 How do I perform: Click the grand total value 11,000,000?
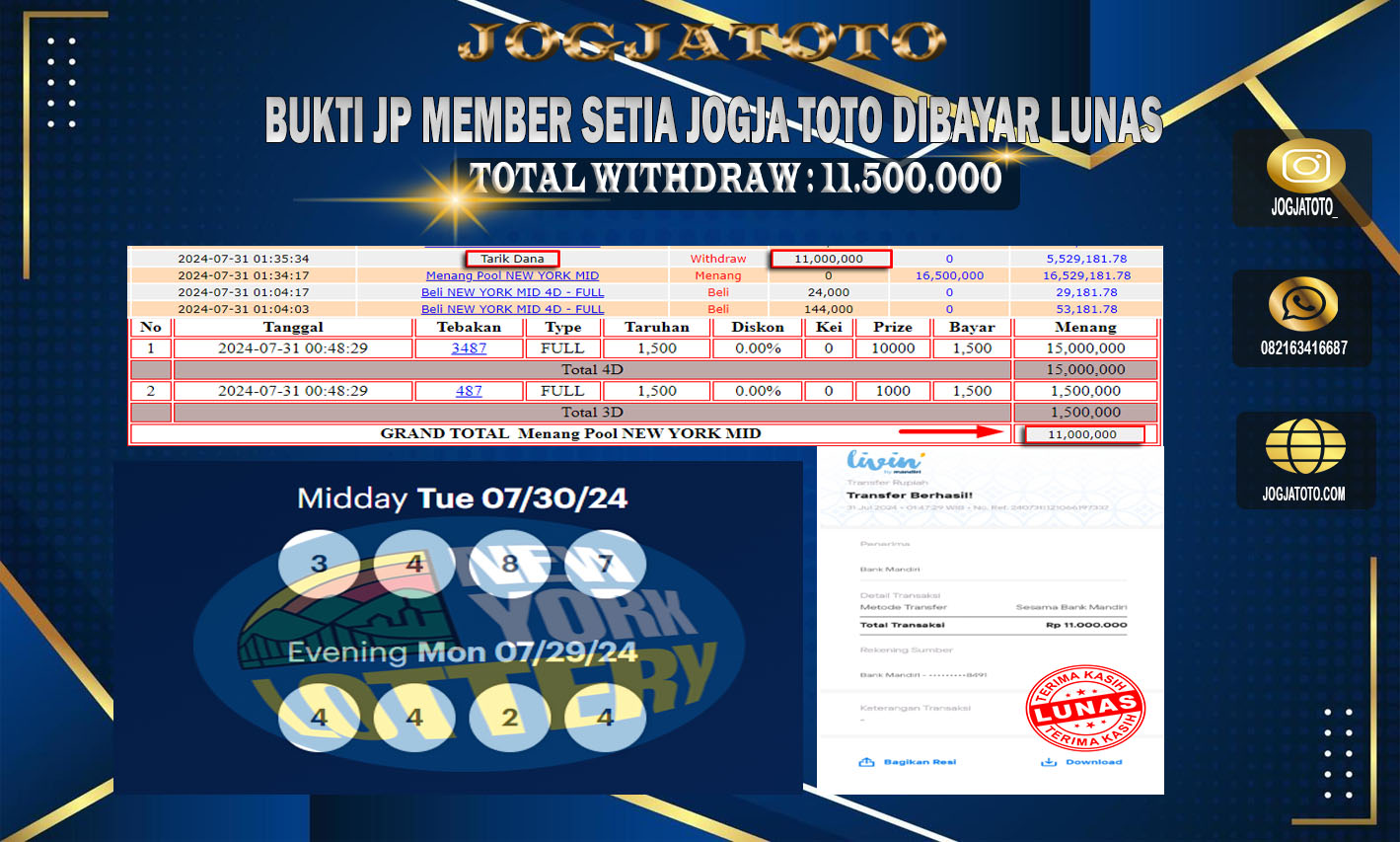coord(1083,434)
